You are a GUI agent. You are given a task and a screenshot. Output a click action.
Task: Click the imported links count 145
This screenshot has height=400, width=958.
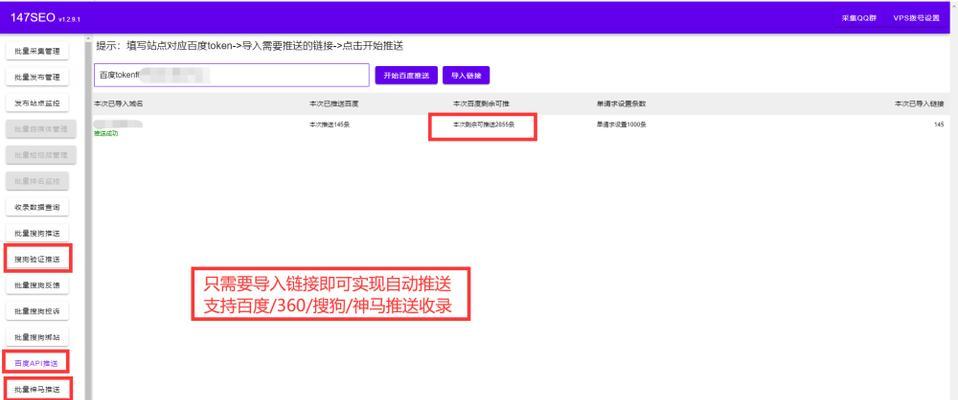tap(939, 125)
